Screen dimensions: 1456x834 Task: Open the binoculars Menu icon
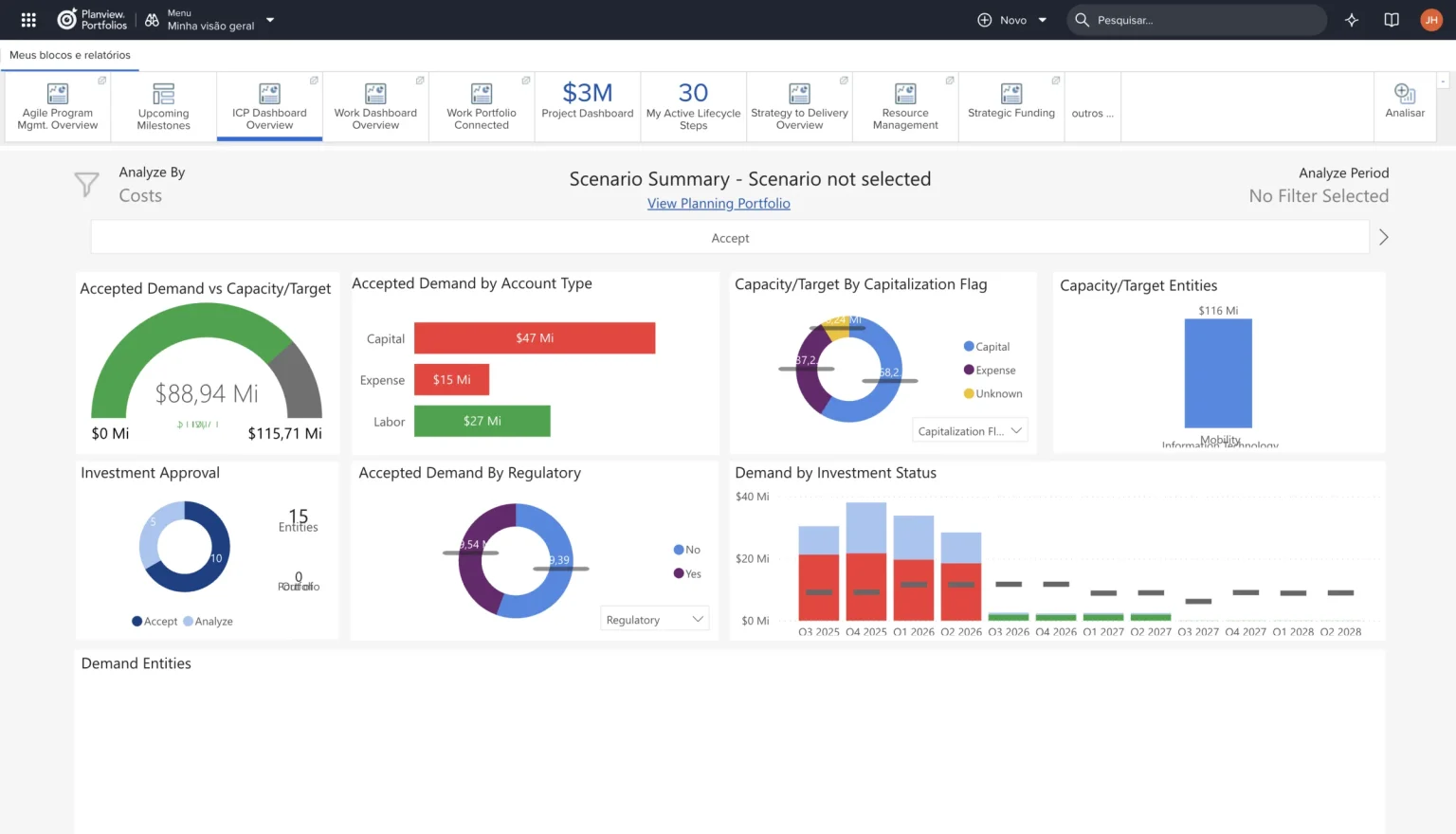[152, 20]
